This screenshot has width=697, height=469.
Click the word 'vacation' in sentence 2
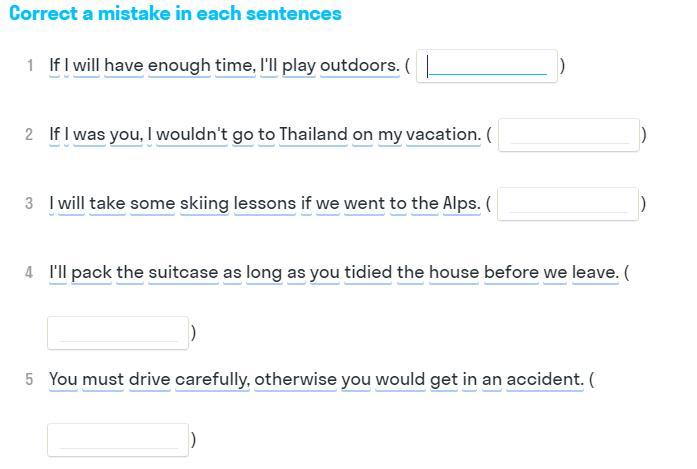[x=443, y=134]
